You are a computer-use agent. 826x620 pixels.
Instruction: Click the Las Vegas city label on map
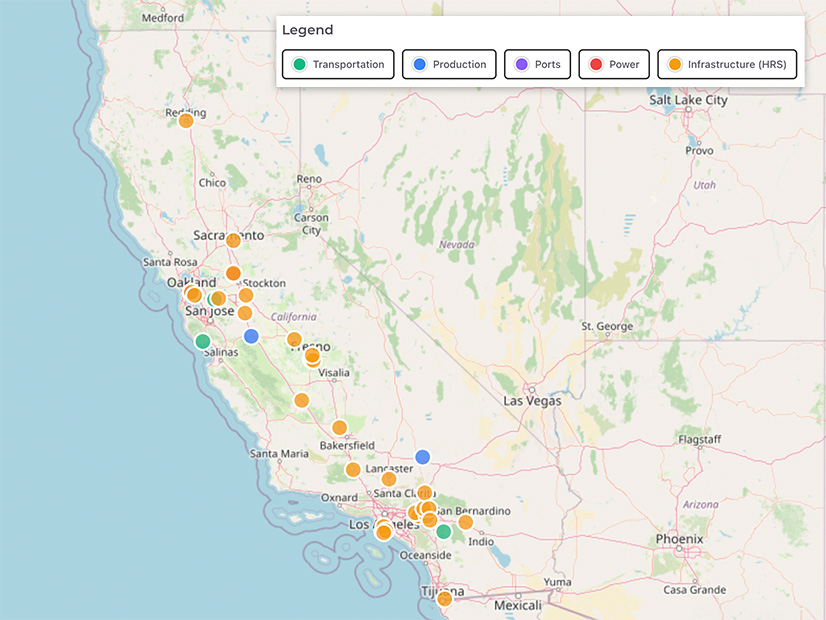(532, 401)
